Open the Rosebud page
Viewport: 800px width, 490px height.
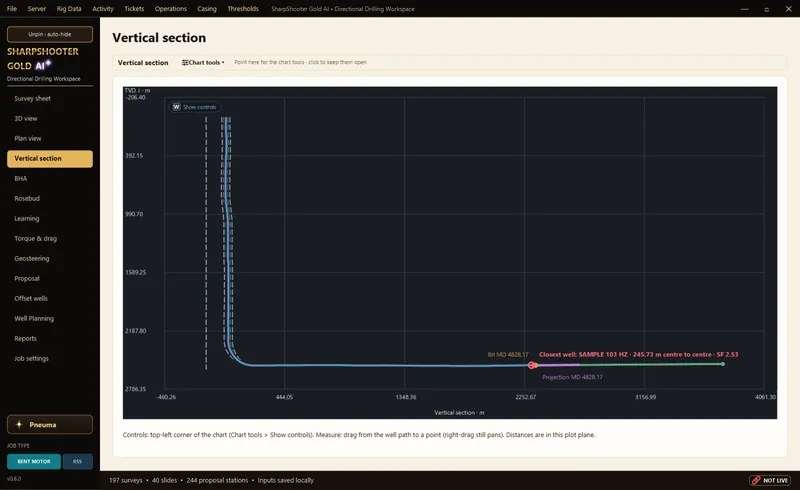(x=50, y=199)
